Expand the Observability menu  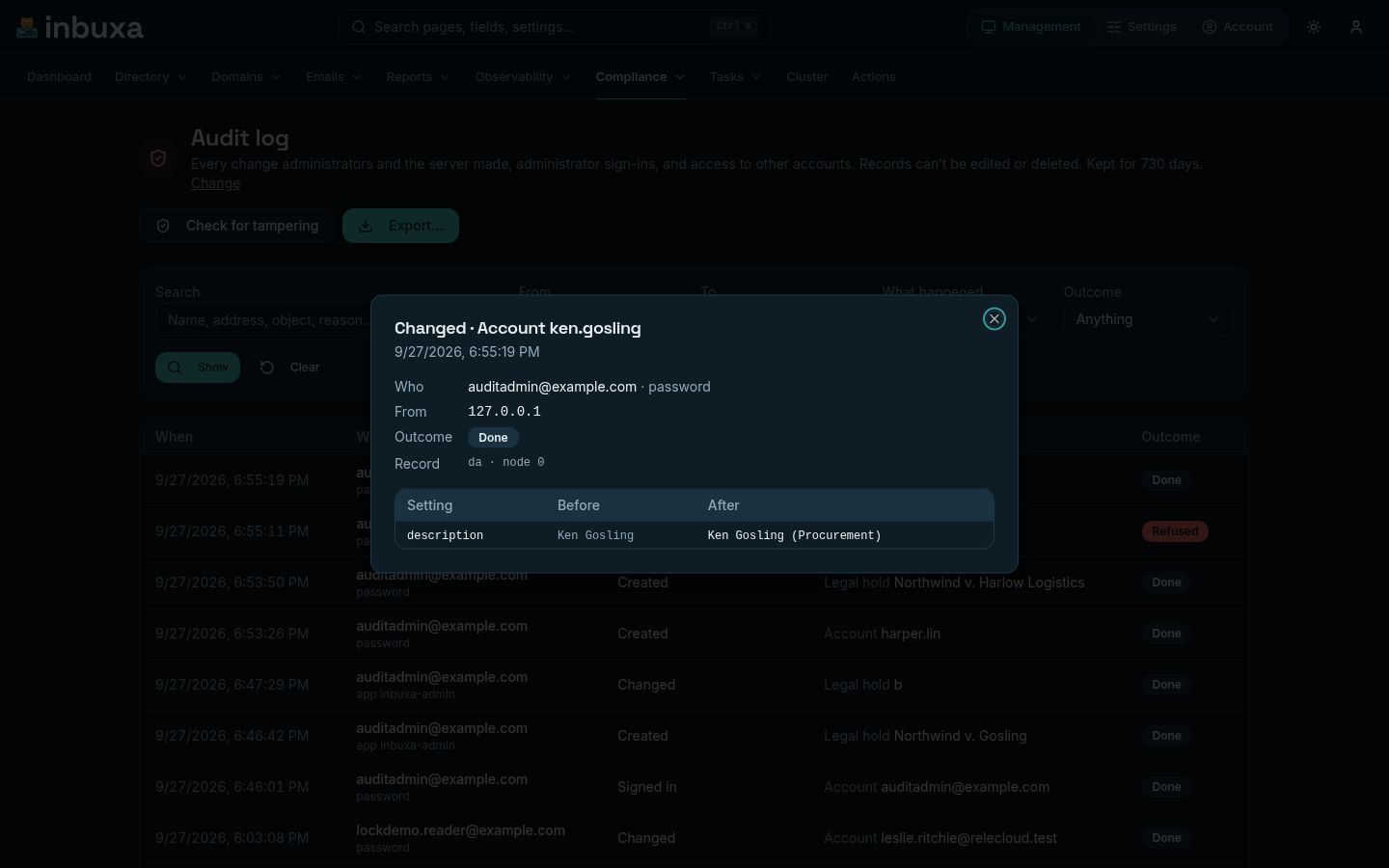[523, 77]
